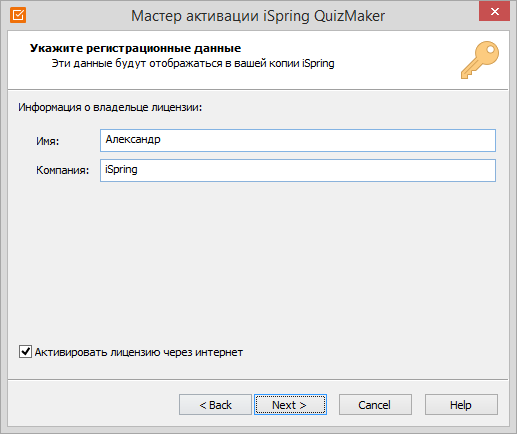Click the empty gray area below Компания field

tap(258, 260)
